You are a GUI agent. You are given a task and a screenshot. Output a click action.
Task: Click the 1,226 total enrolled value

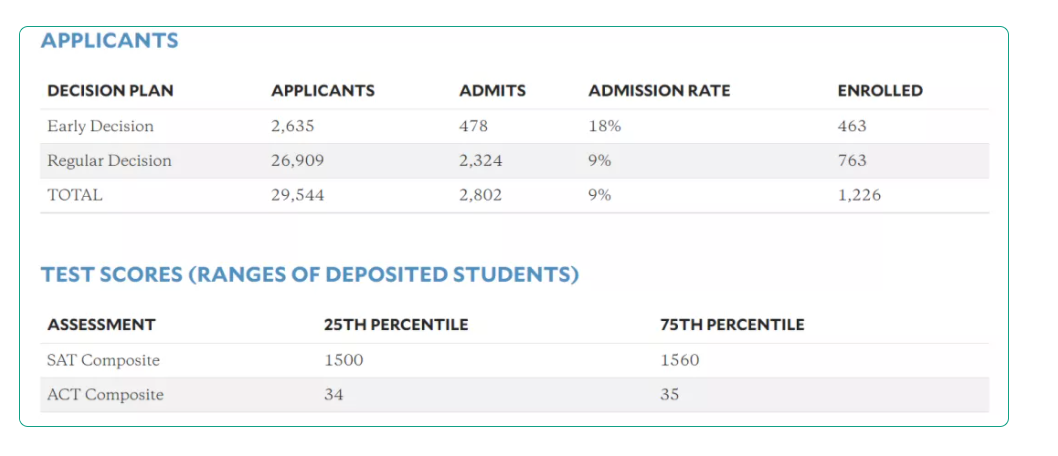[860, 196]
